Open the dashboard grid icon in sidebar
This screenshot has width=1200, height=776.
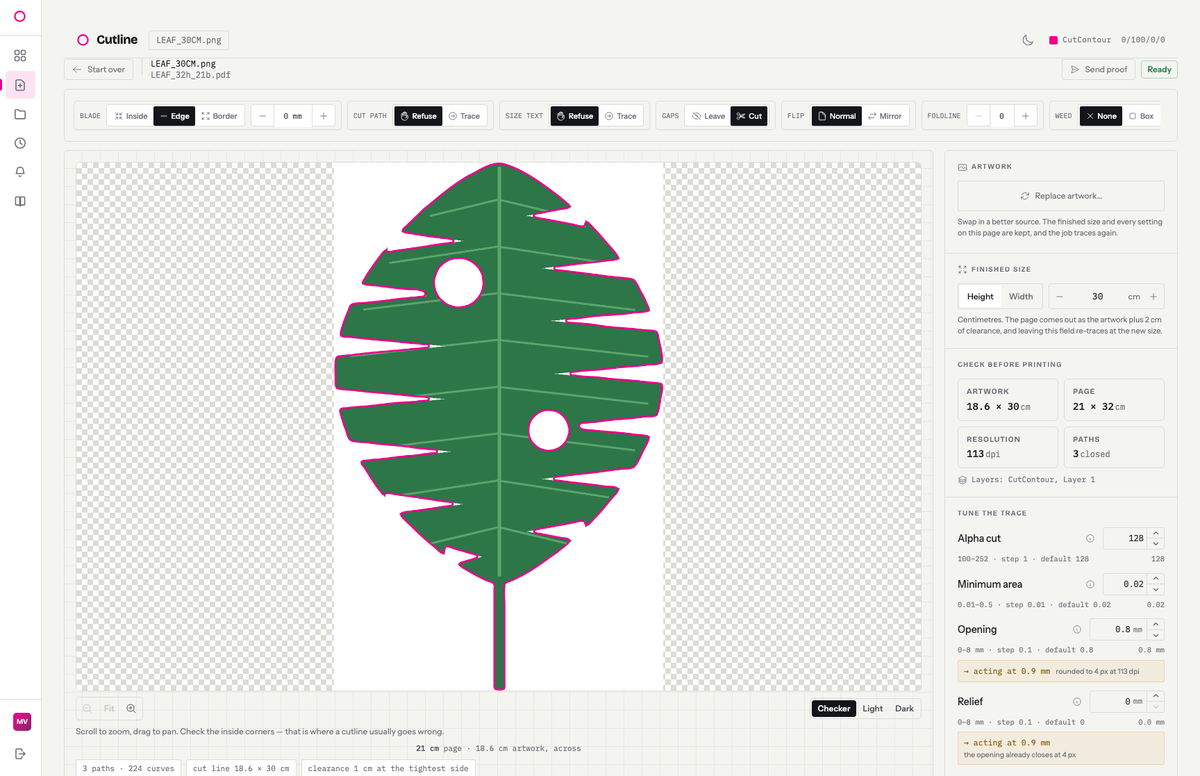[x=20, y=56]
